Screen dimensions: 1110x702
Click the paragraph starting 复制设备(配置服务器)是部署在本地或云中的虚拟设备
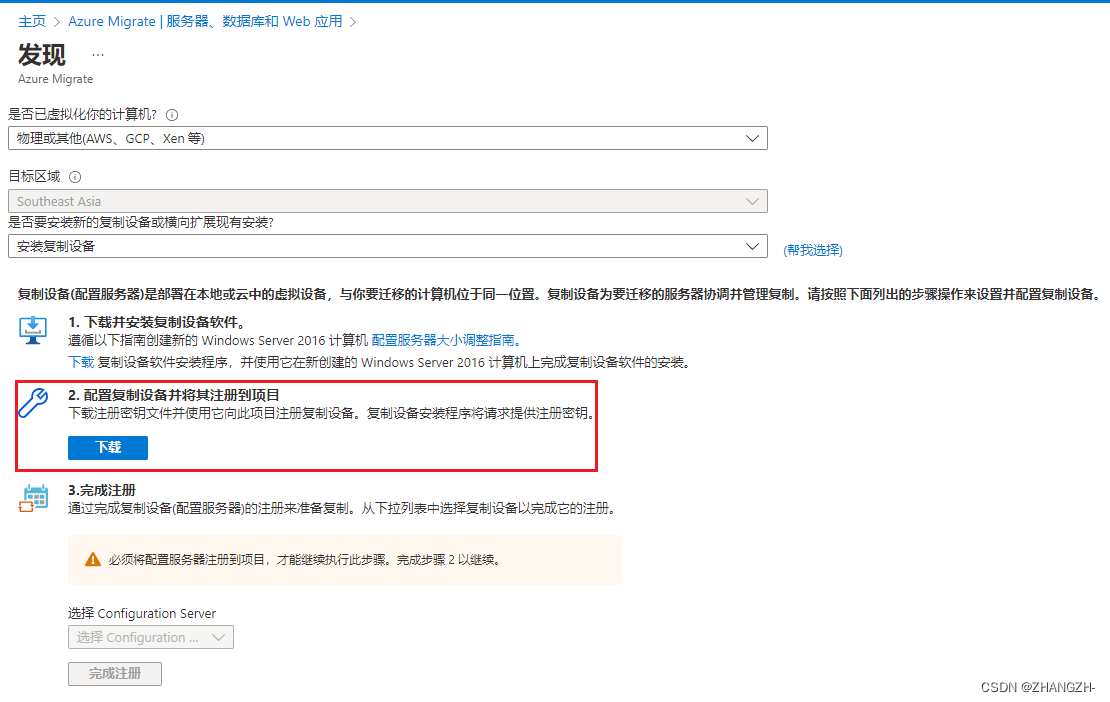click(559, 294)
